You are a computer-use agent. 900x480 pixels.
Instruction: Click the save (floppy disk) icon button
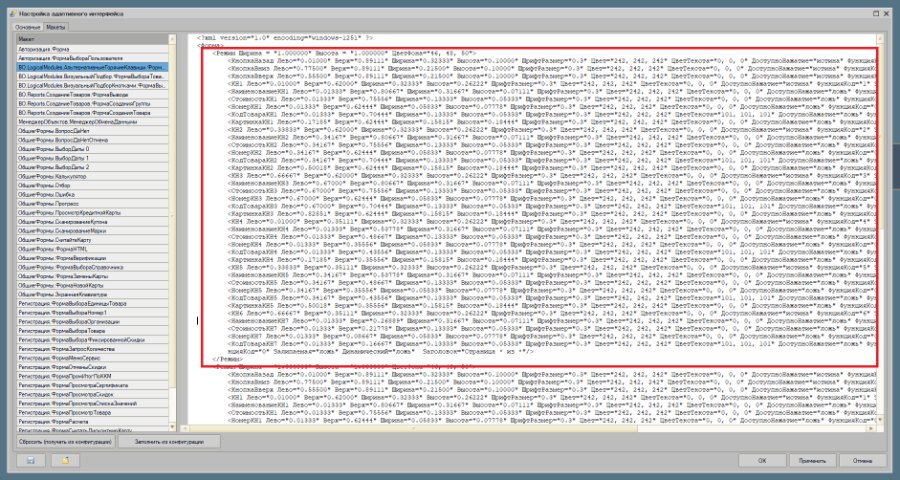click(31, 460)
